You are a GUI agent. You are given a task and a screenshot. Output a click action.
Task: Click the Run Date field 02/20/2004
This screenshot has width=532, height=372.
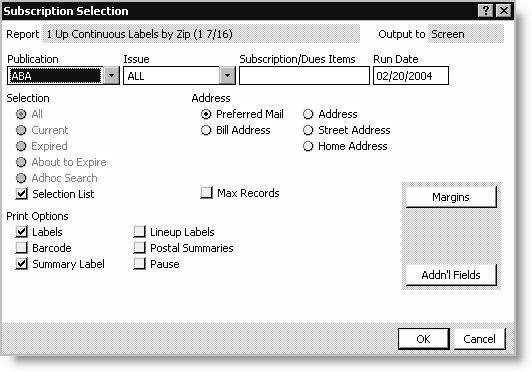411,75
